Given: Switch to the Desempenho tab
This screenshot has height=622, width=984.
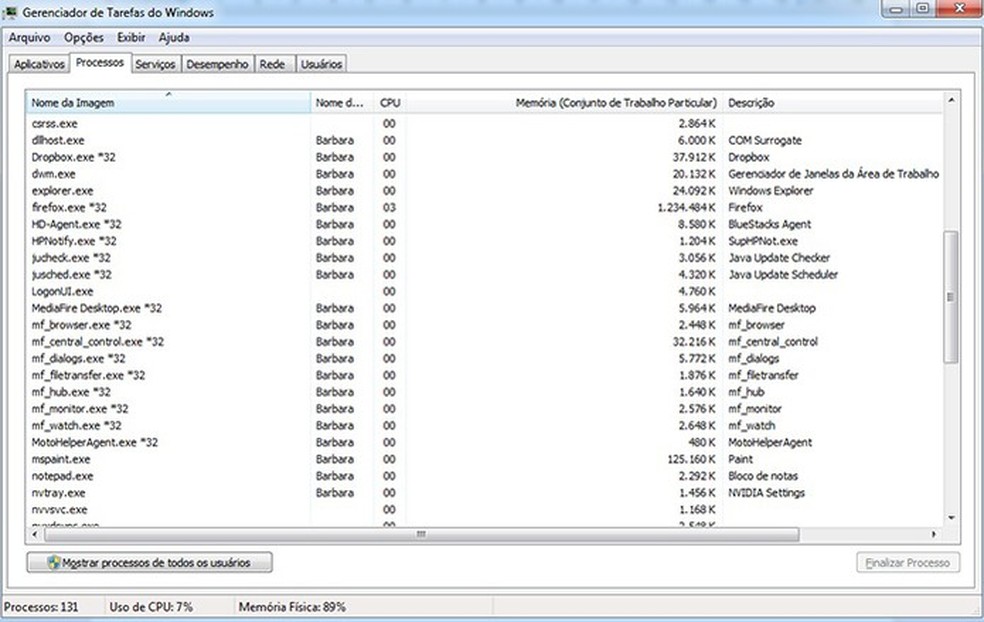Looking at the screenshot, I should 217,64.
